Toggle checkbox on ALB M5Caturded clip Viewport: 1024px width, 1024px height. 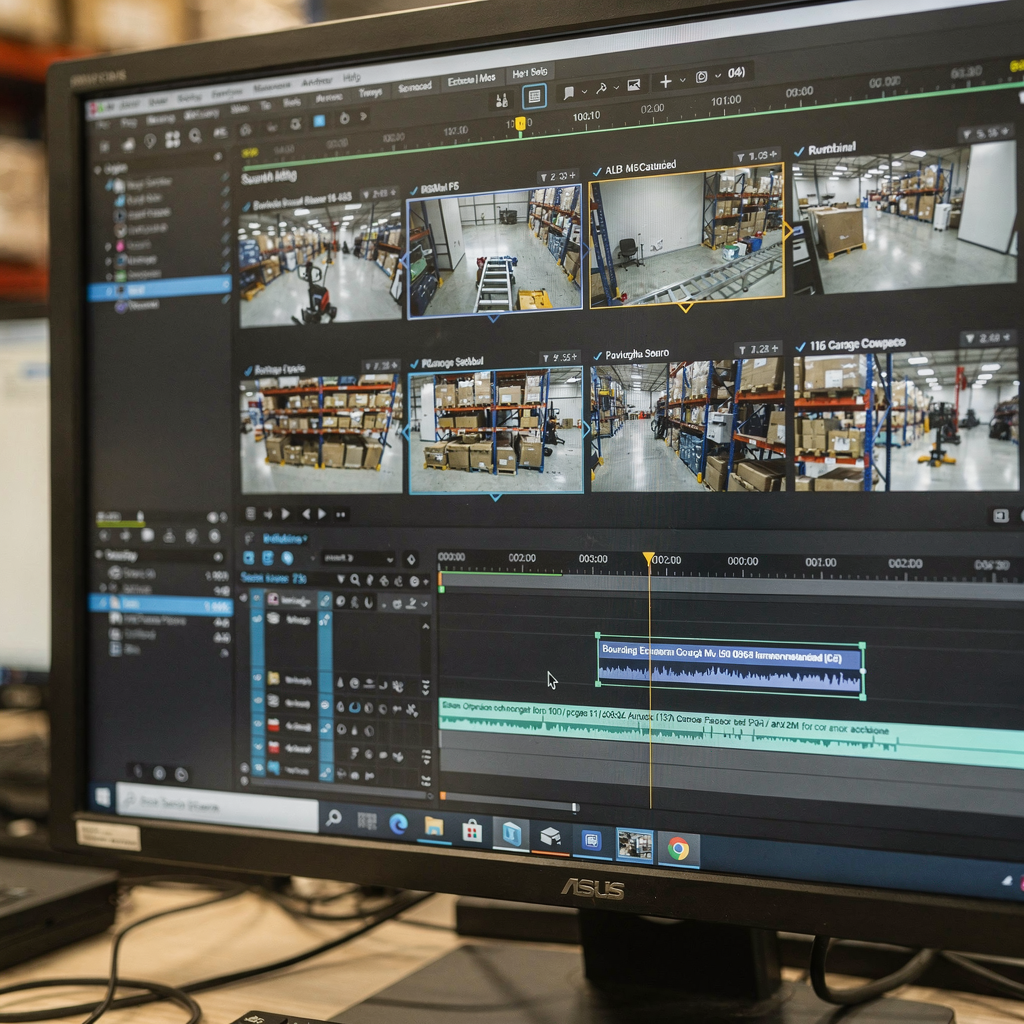598,172
